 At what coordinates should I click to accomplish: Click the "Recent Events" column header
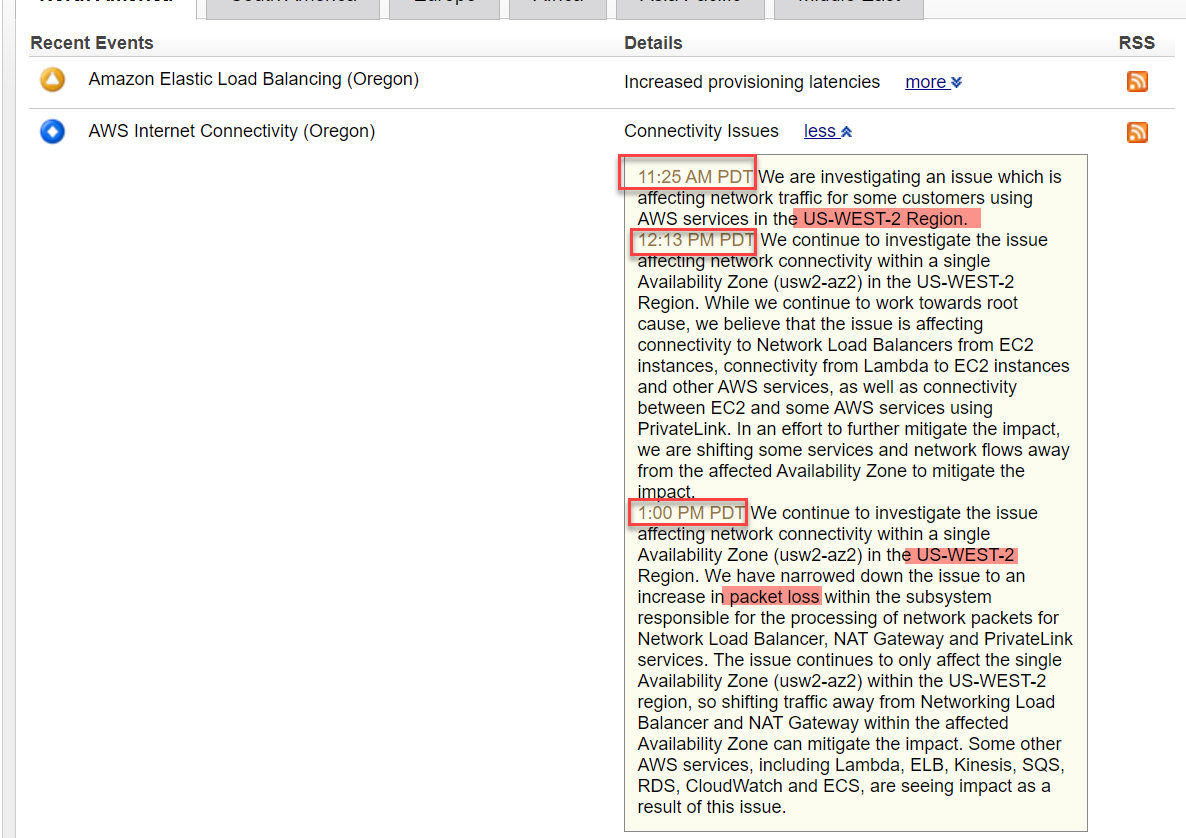click(92, 43)
